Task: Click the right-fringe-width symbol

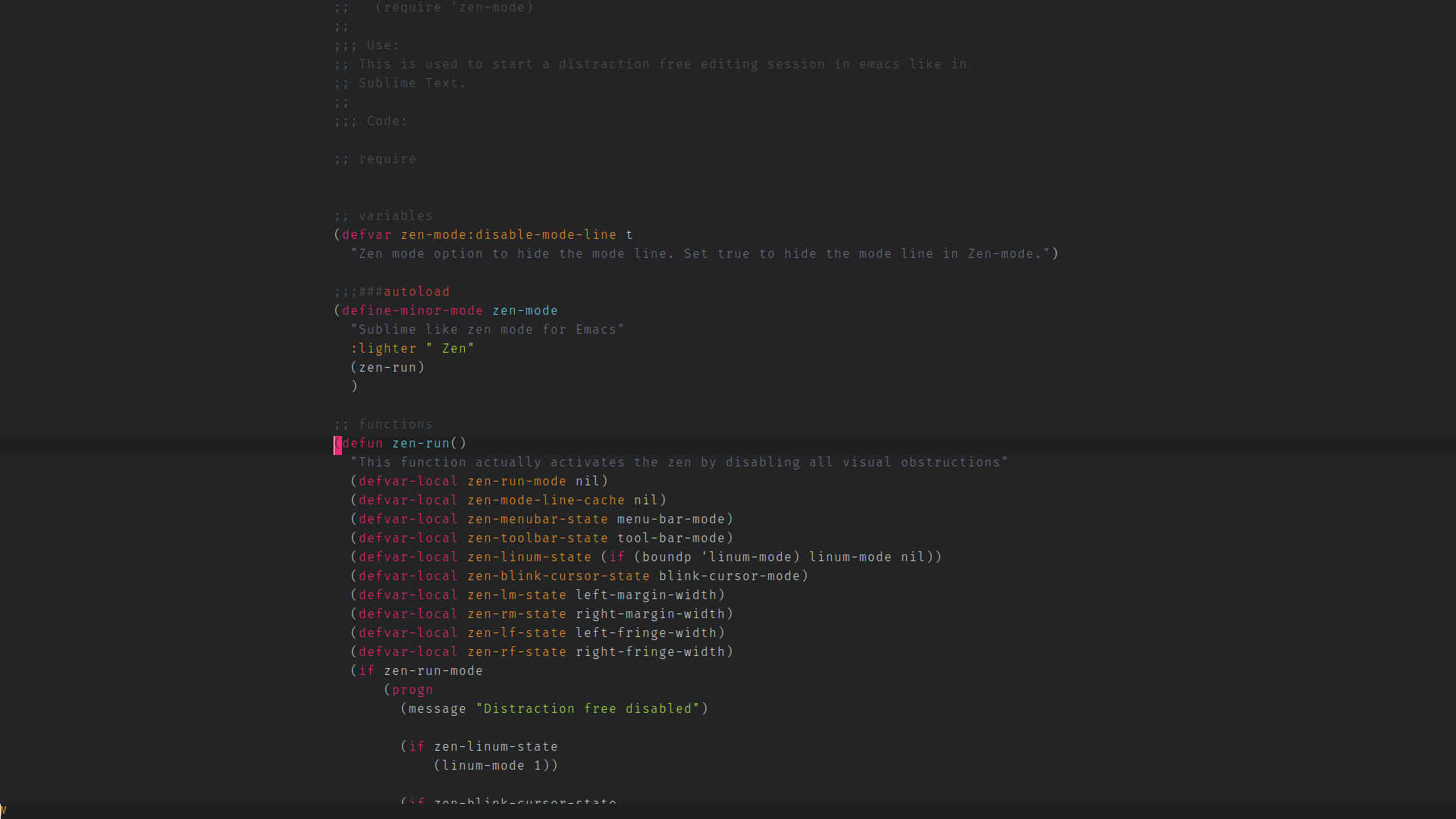Action: (650, 652)
